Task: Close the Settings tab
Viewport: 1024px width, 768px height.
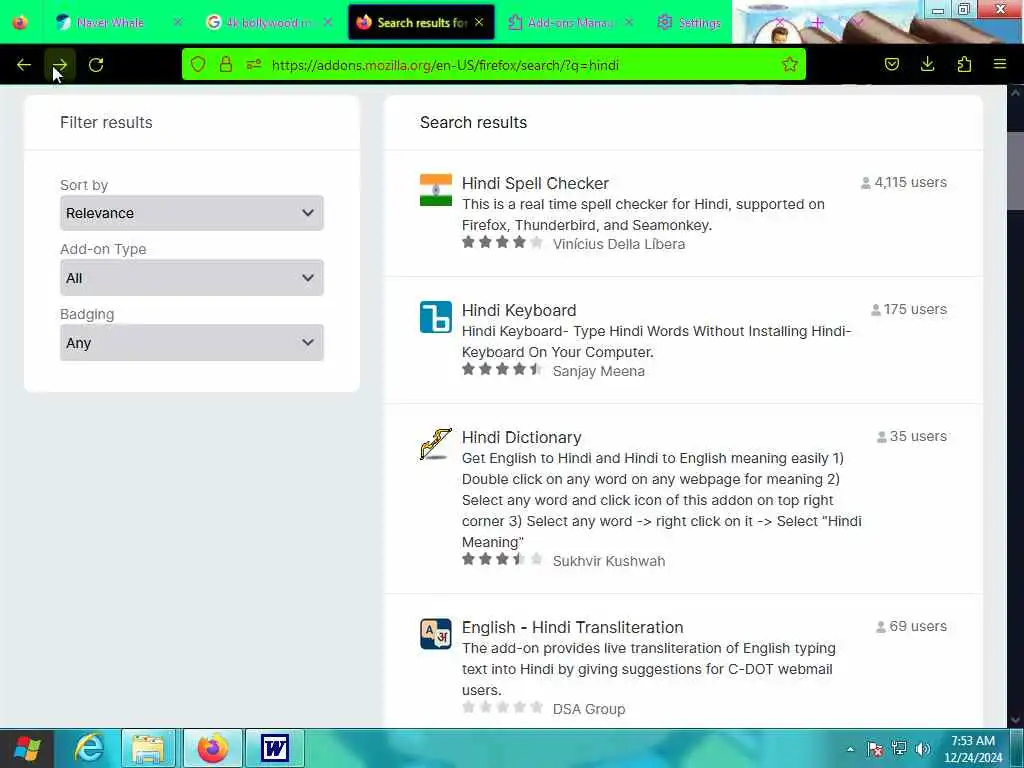Action: (780, 22)
